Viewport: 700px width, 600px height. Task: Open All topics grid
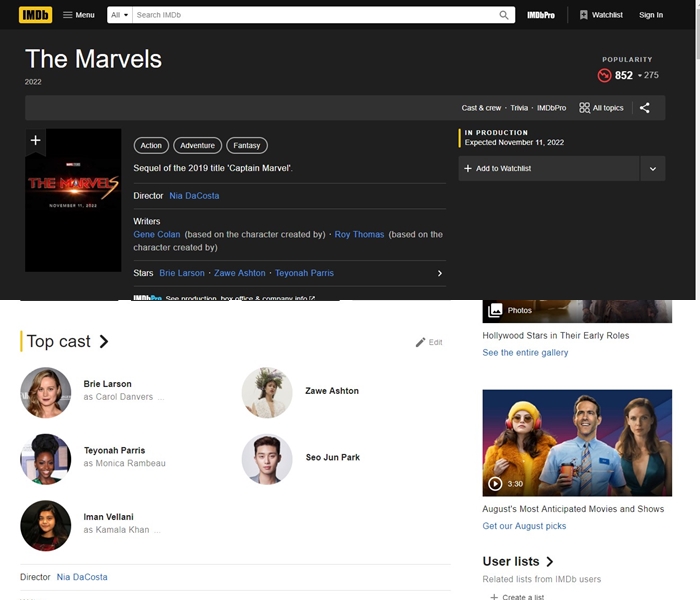point(601,108)
